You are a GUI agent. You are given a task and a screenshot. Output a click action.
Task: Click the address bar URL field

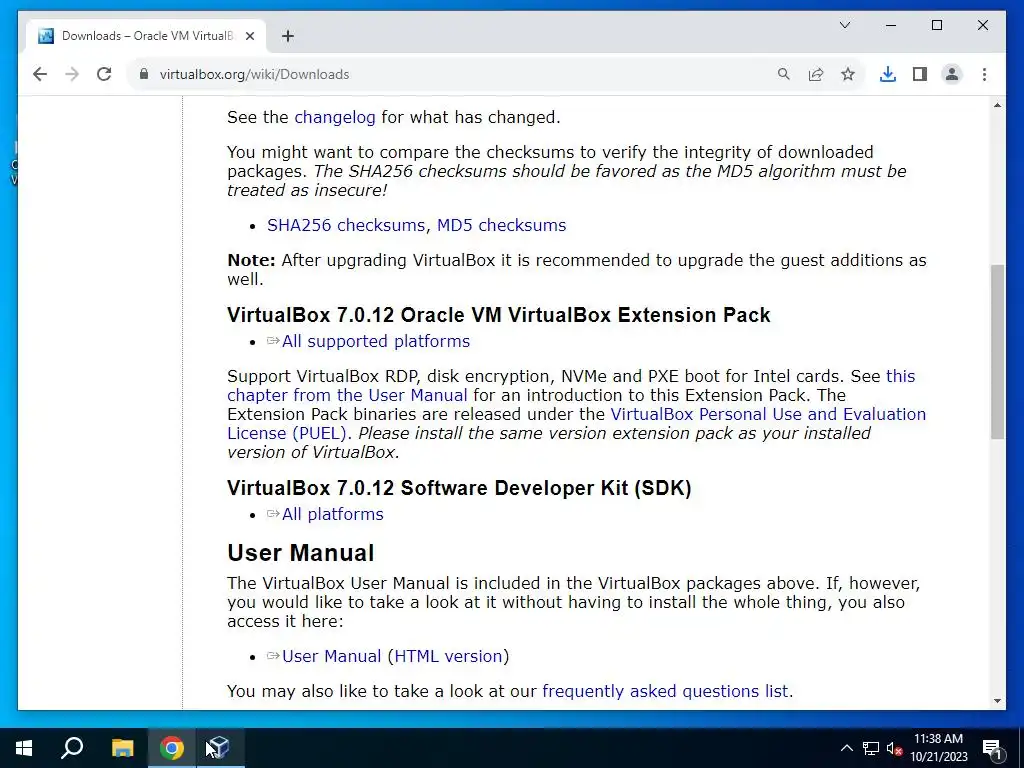pos(455,74)
